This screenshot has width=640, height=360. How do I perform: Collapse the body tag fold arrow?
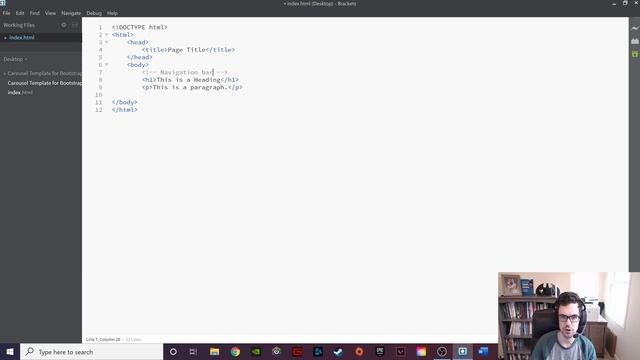point(107,64)
